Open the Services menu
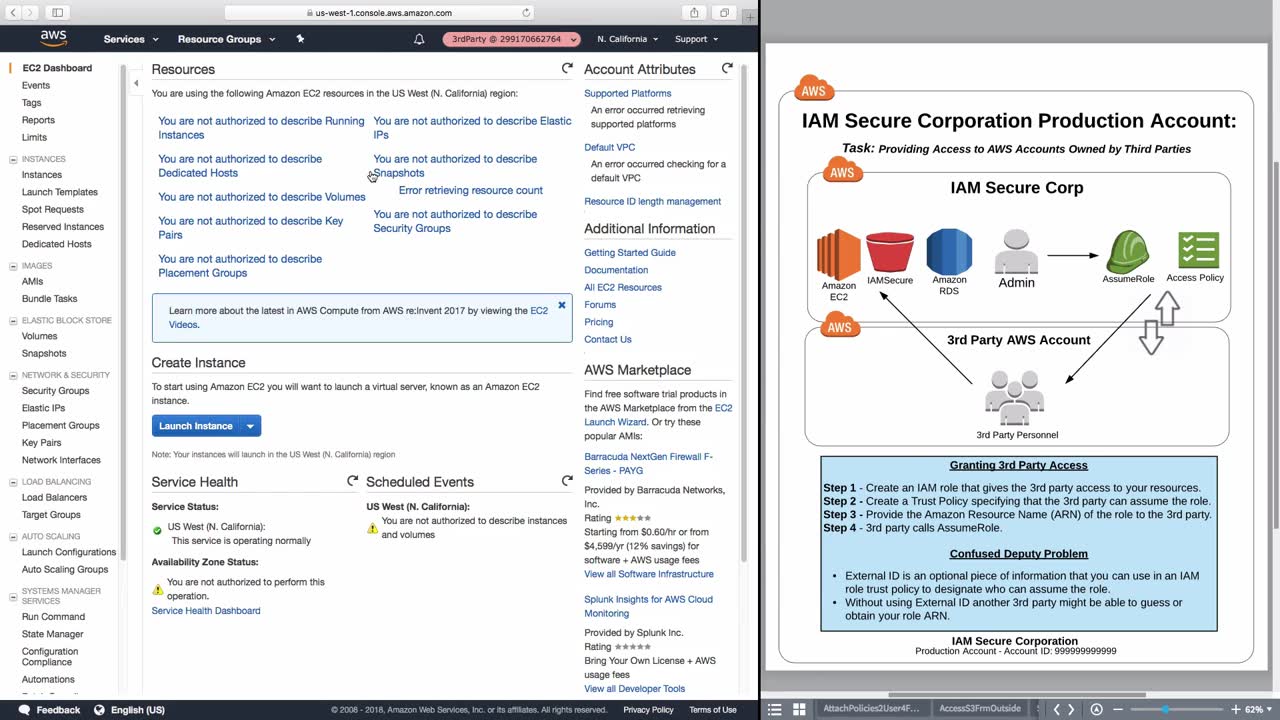This screenshot has width=1280, height=720. 131,39
